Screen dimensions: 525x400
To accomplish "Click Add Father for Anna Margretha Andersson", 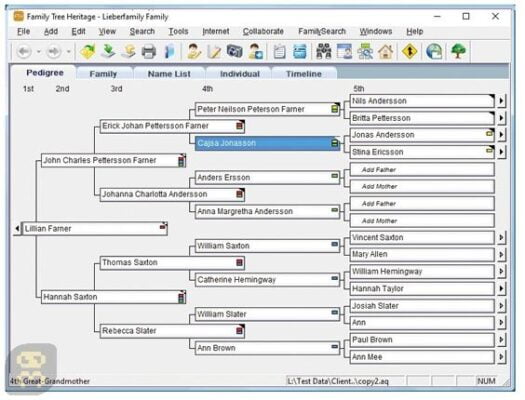I will (422, 204).
